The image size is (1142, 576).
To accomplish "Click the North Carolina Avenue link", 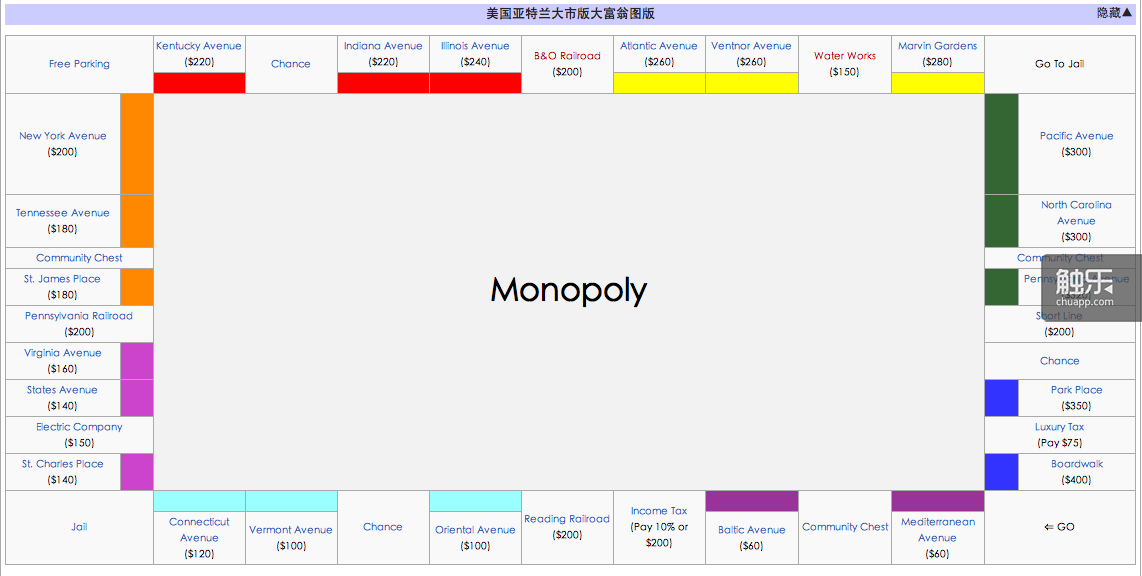I will [1076, 213].
